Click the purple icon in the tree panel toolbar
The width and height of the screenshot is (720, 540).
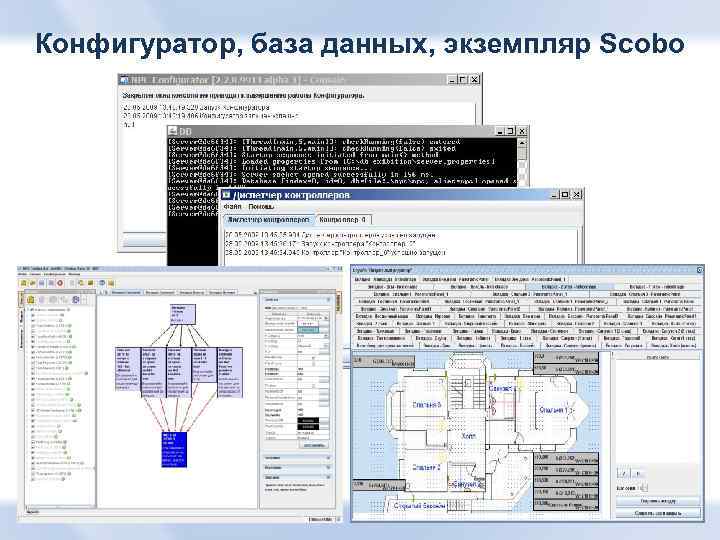click(76, 300)
